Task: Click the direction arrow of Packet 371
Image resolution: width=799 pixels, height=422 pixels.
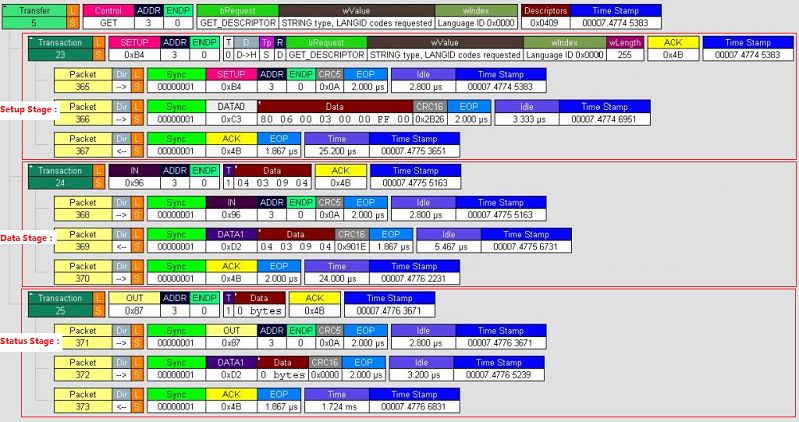Action: pos(121,336)
